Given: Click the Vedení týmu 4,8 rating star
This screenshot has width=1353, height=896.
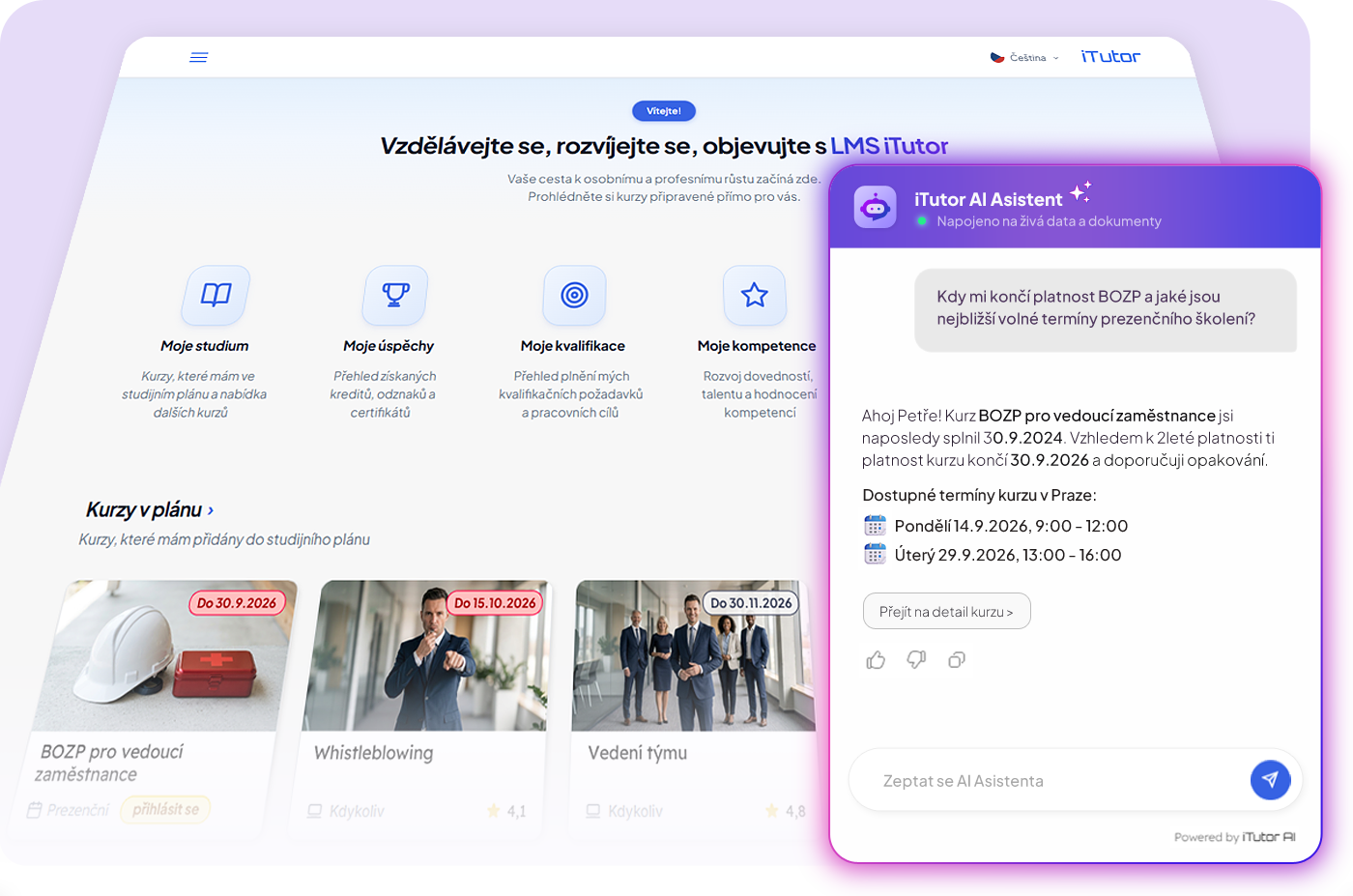Looking at the screenshot, I should point(772,811).
